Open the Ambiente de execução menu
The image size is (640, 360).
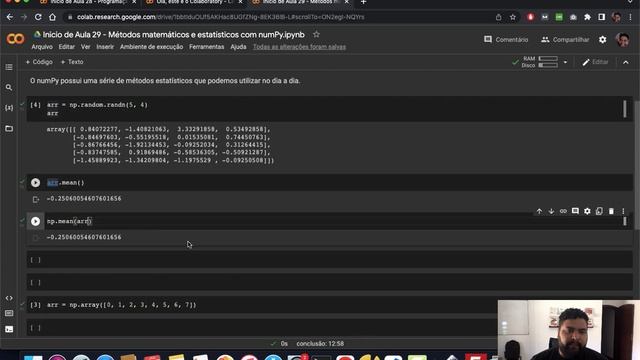[151, 47]
